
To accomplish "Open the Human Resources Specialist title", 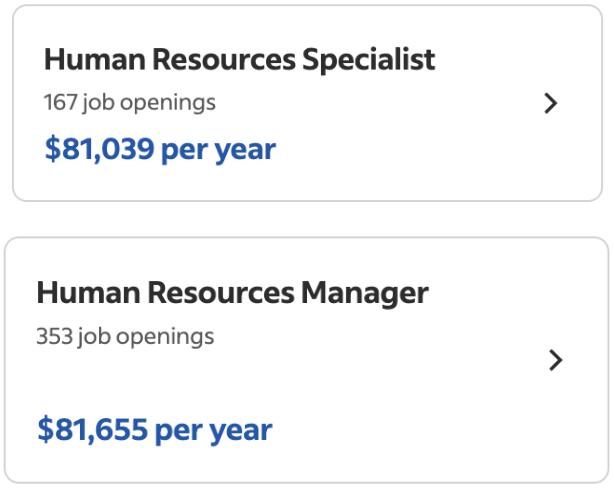I will coord(239,60).
